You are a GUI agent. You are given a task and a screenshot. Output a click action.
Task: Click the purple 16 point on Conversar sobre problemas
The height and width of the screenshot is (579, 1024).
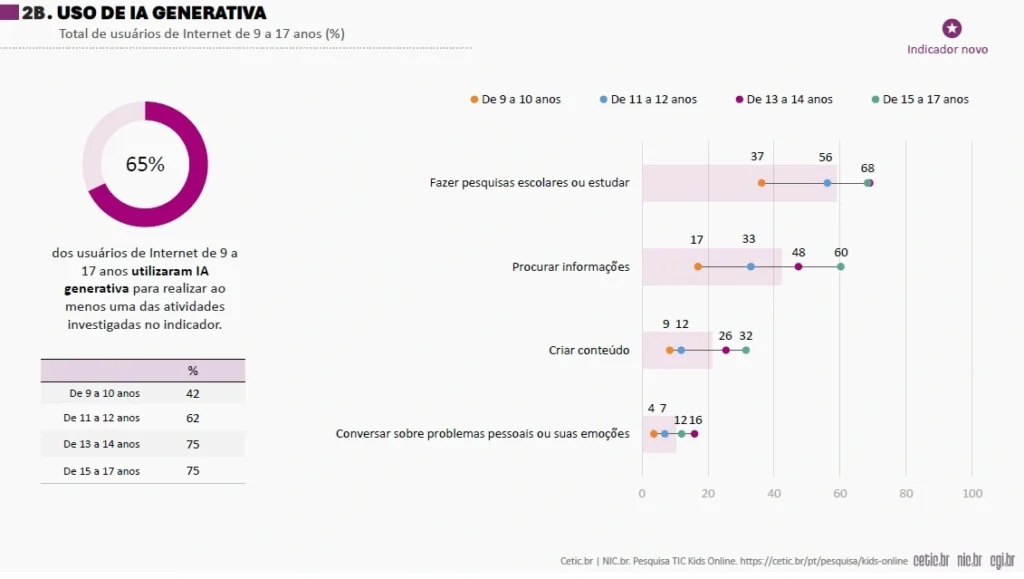(x=694, y=434)
